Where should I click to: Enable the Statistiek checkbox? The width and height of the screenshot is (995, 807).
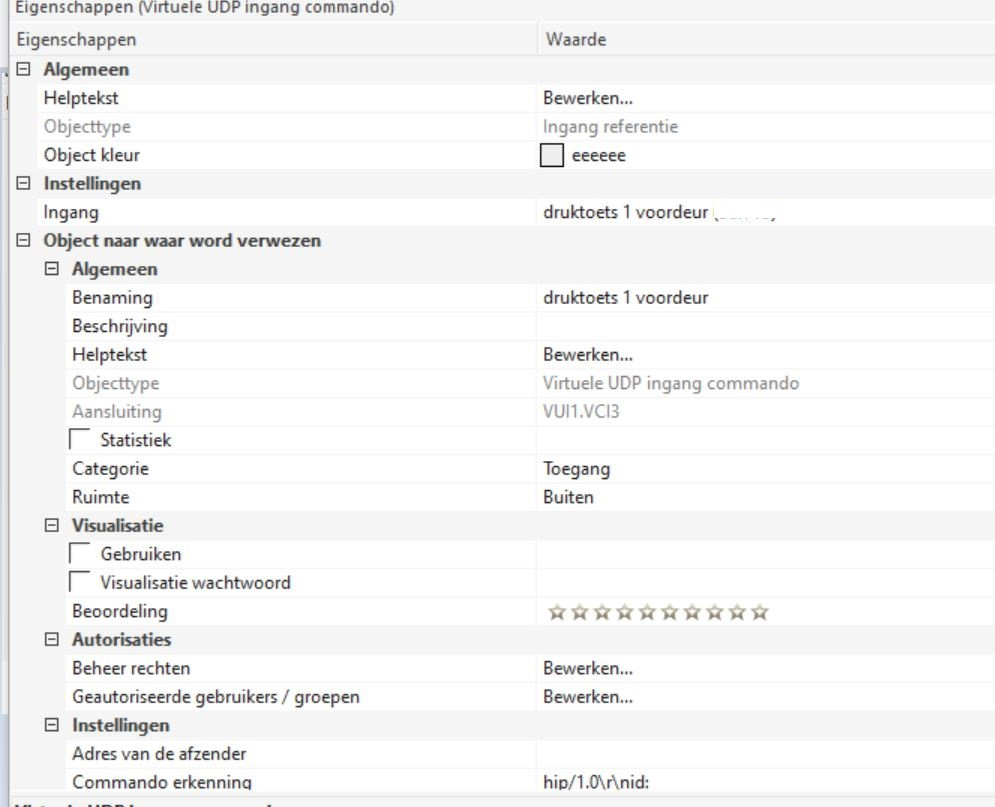79,440
